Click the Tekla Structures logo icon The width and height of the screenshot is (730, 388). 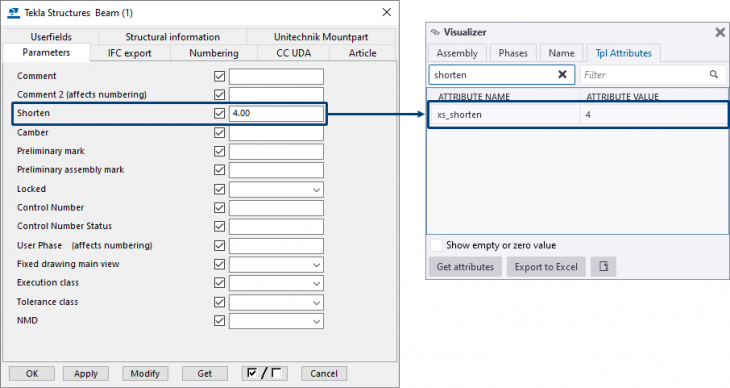(14, 13)
